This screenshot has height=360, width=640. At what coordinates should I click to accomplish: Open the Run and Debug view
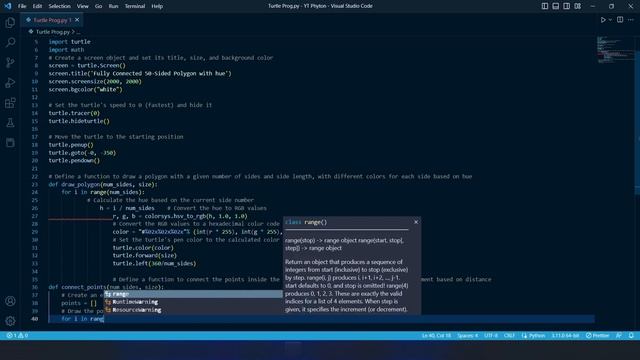[x=10, y=82]
